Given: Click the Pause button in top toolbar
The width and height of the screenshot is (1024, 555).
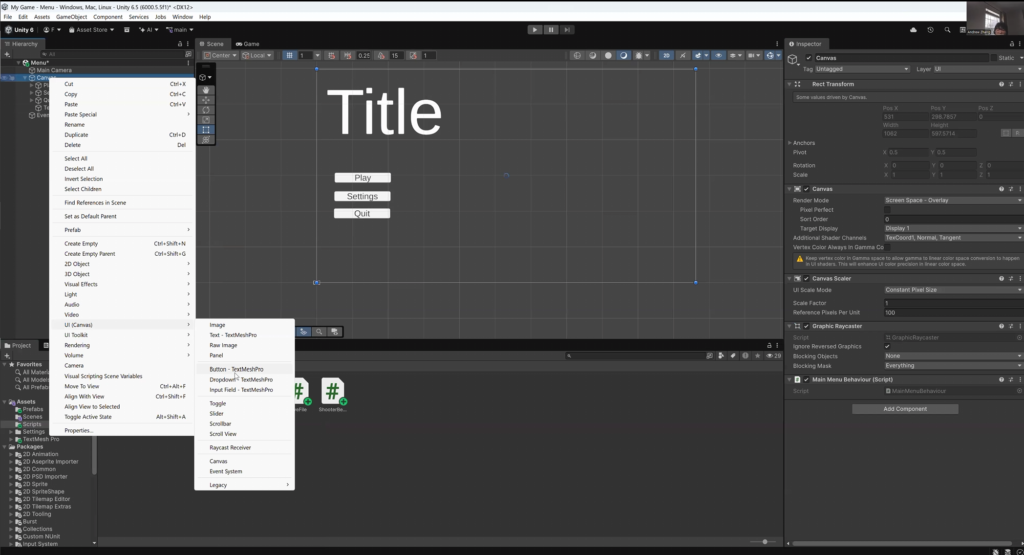Looking at the screenshot, I should tap(551, 29).
